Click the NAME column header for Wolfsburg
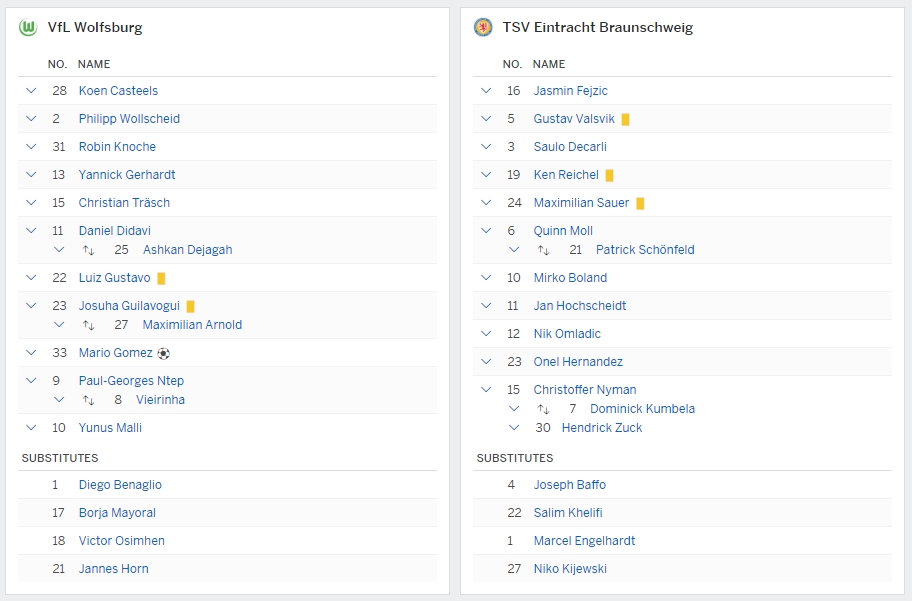Viewport: 912px width, 601px height. click(94, 64)
